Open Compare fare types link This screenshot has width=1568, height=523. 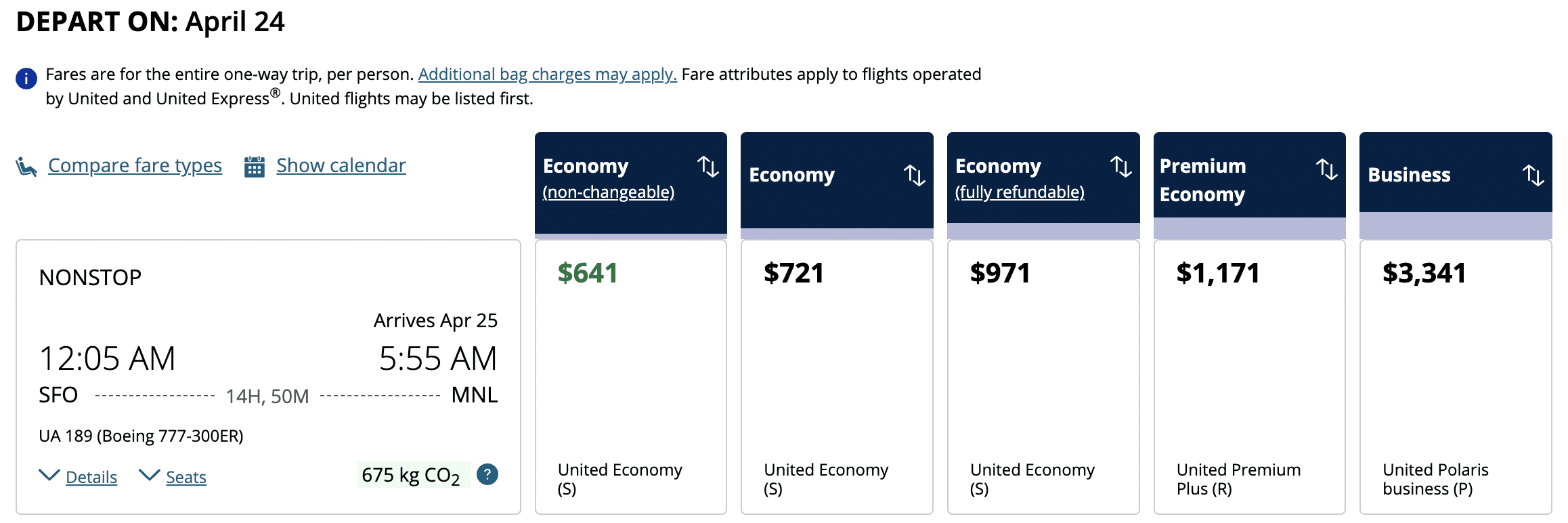coord(135,166)
